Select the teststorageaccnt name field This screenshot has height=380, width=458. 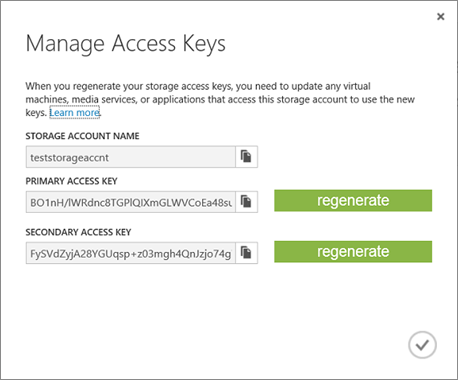pos(131,157)
